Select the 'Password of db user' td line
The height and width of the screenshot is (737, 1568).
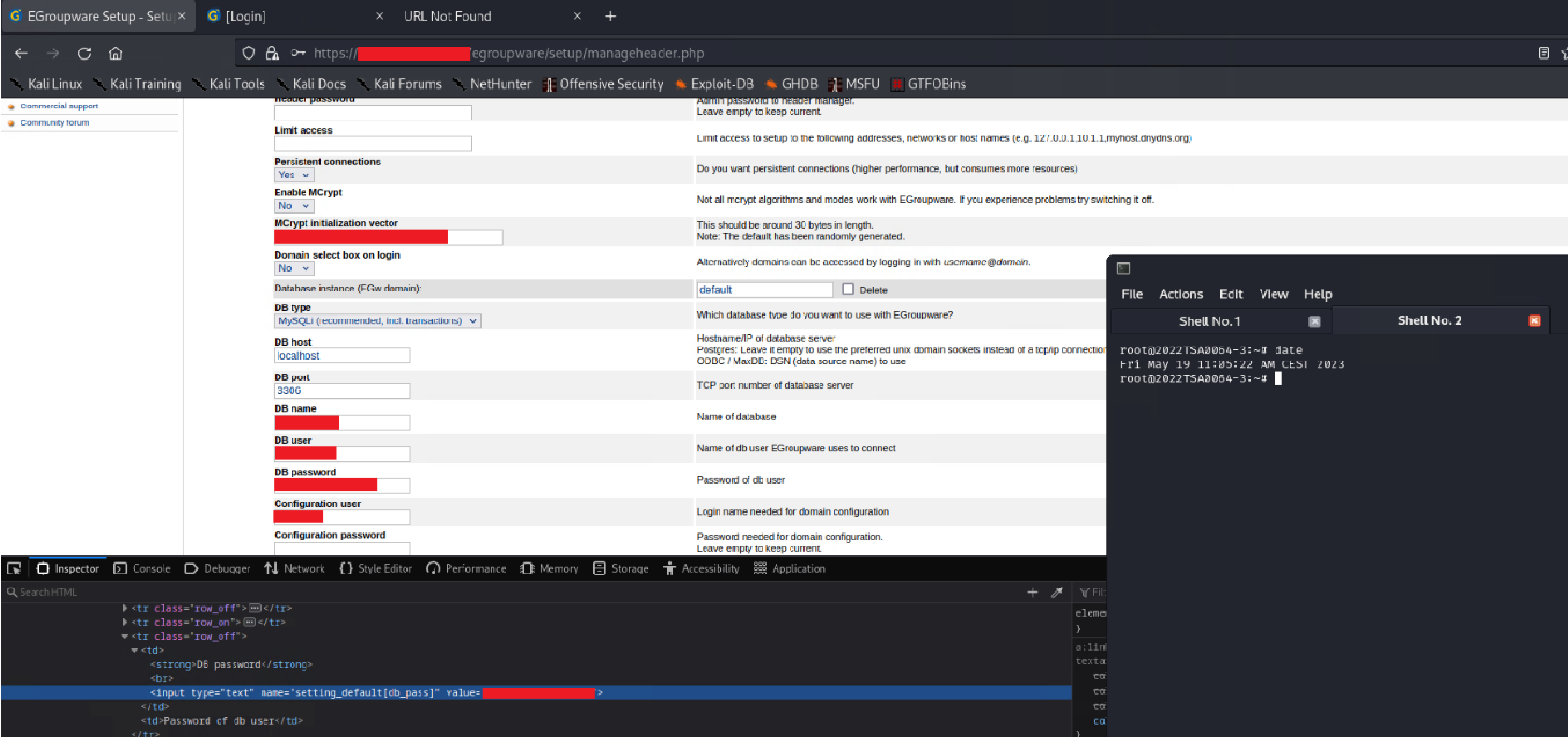coord(221,721)
